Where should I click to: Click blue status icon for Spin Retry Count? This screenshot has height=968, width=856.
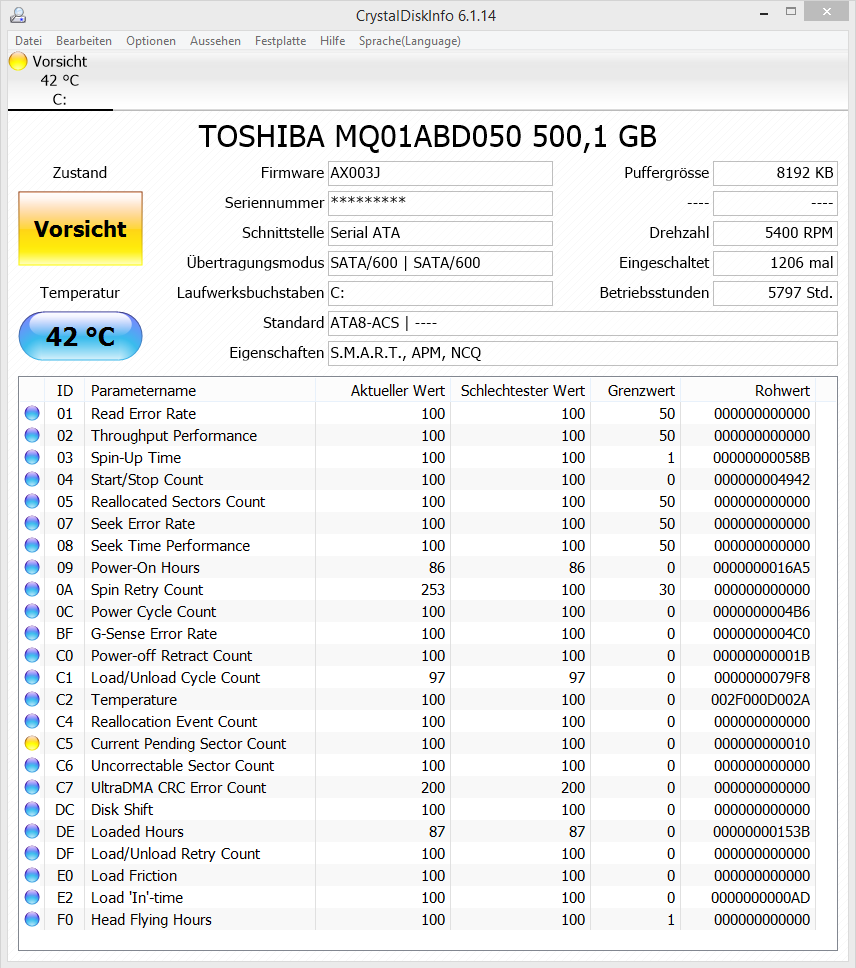point(32,590)
